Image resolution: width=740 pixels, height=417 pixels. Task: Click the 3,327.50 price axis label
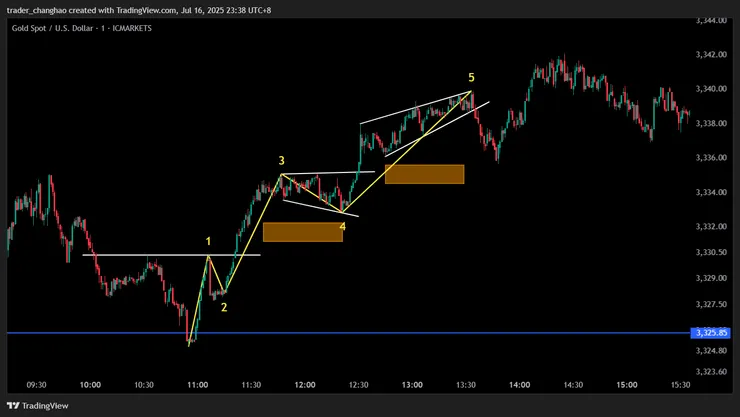(x=711, y=304)
